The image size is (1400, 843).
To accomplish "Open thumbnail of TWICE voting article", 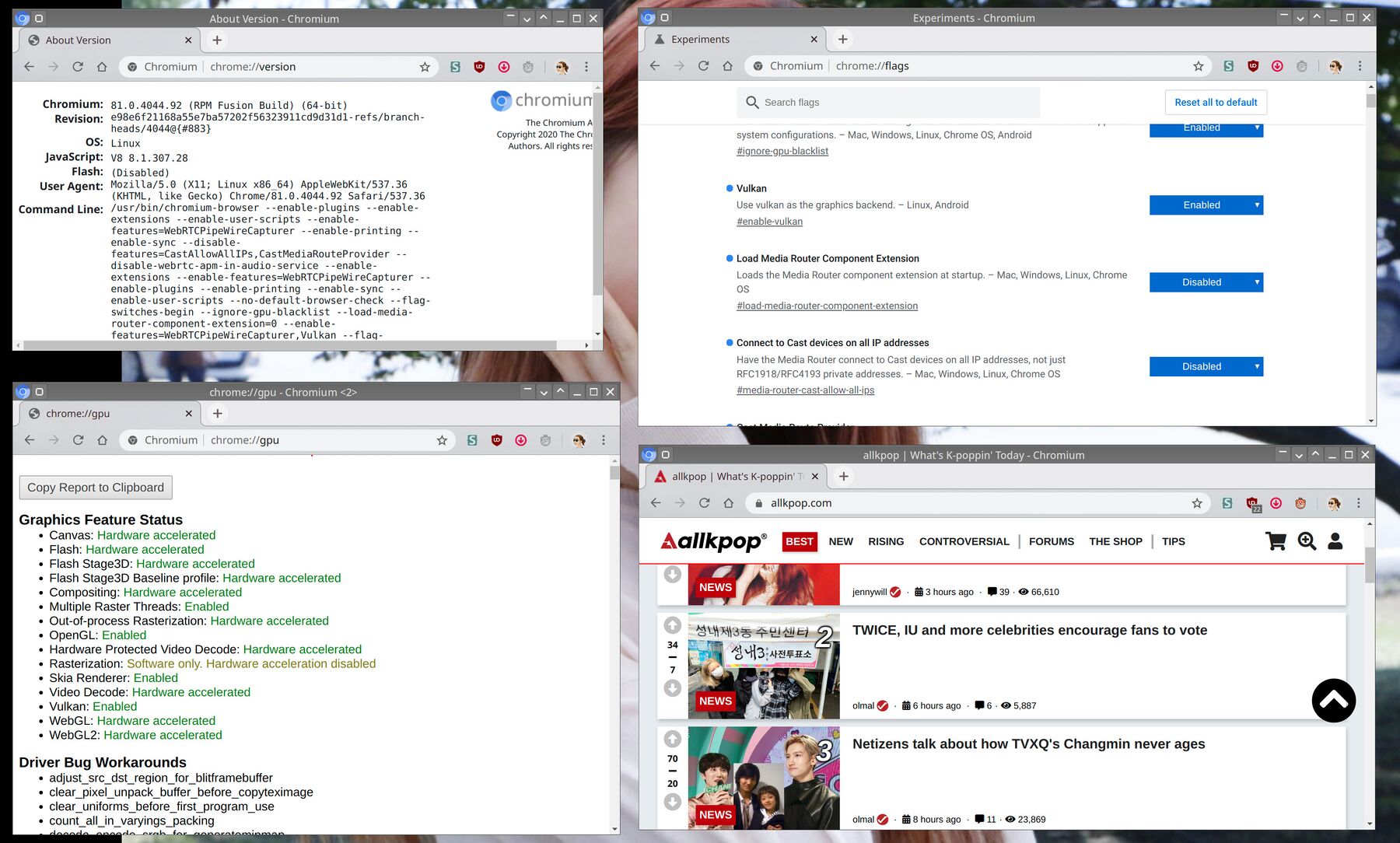I will click(764, 666).
